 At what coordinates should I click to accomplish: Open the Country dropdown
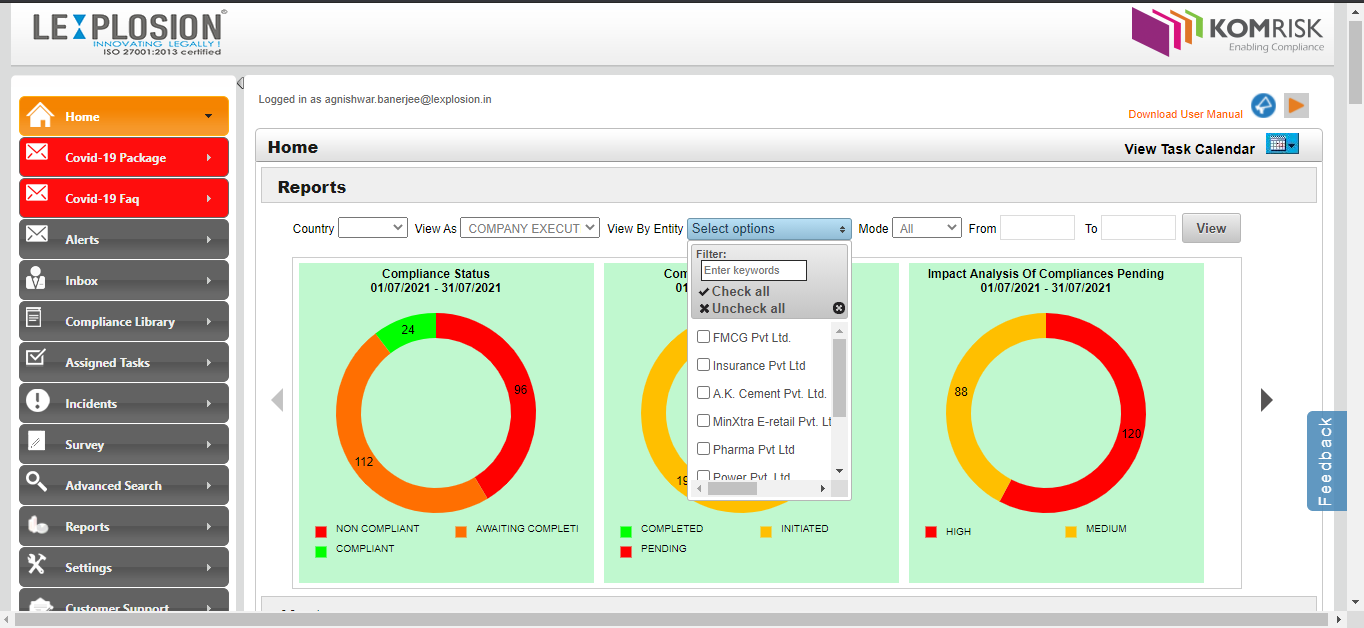point(373,228)
